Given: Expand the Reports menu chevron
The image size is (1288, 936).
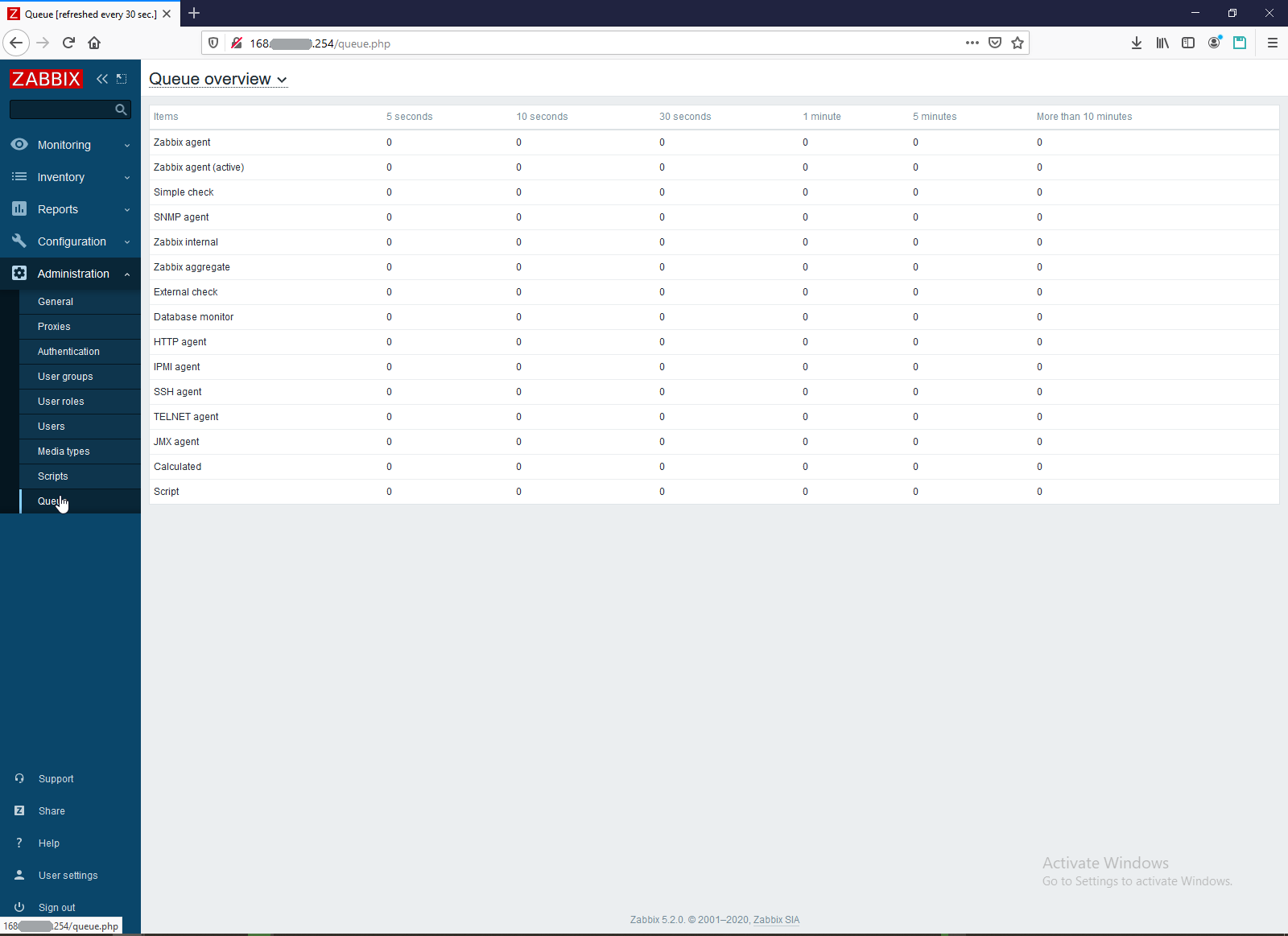Looking at the screenshot, I should pyautogui.click(x=127, y=210).
